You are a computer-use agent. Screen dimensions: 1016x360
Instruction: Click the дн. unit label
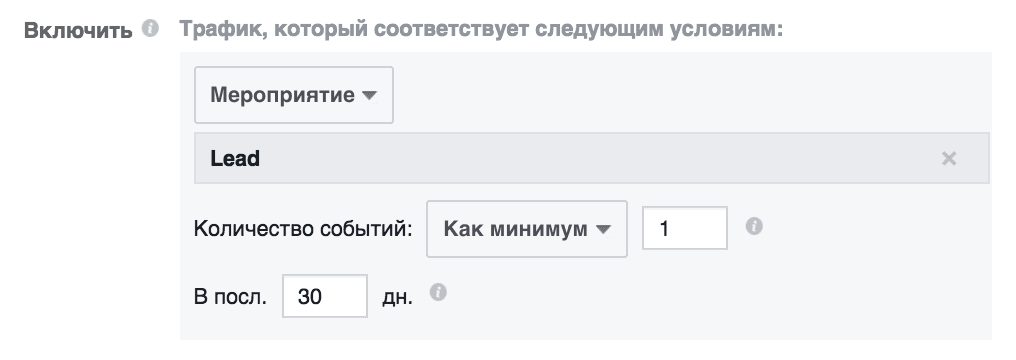(x=397, y=298)
